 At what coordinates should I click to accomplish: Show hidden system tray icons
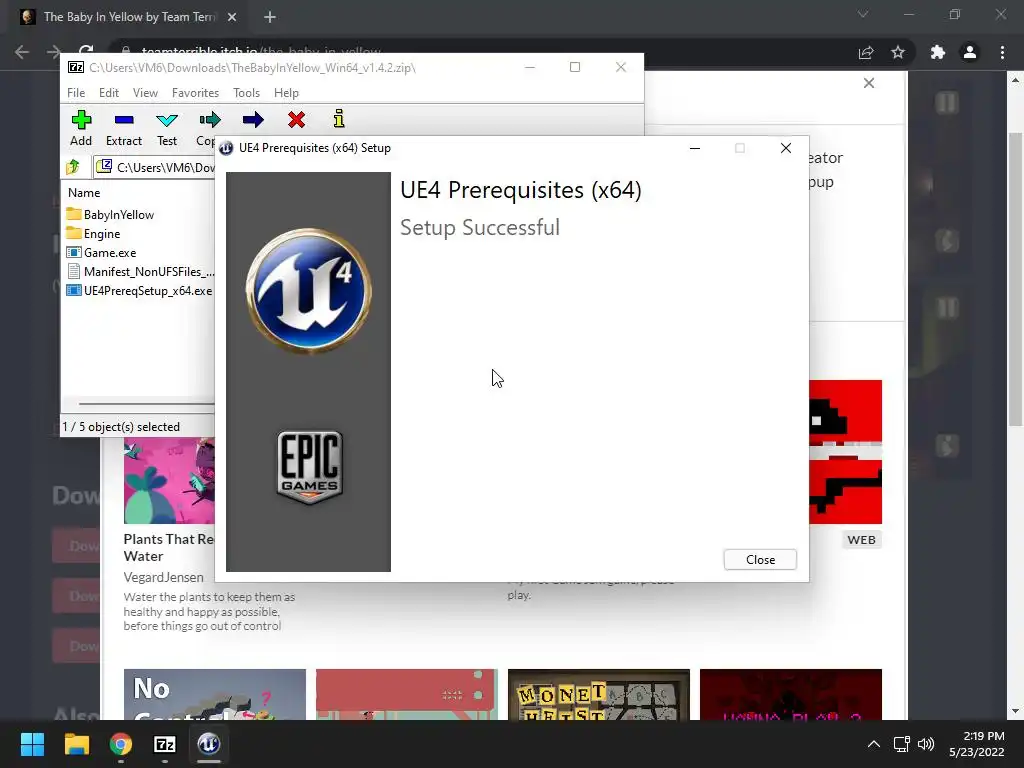pyautogui.click(x=874, y=744)
